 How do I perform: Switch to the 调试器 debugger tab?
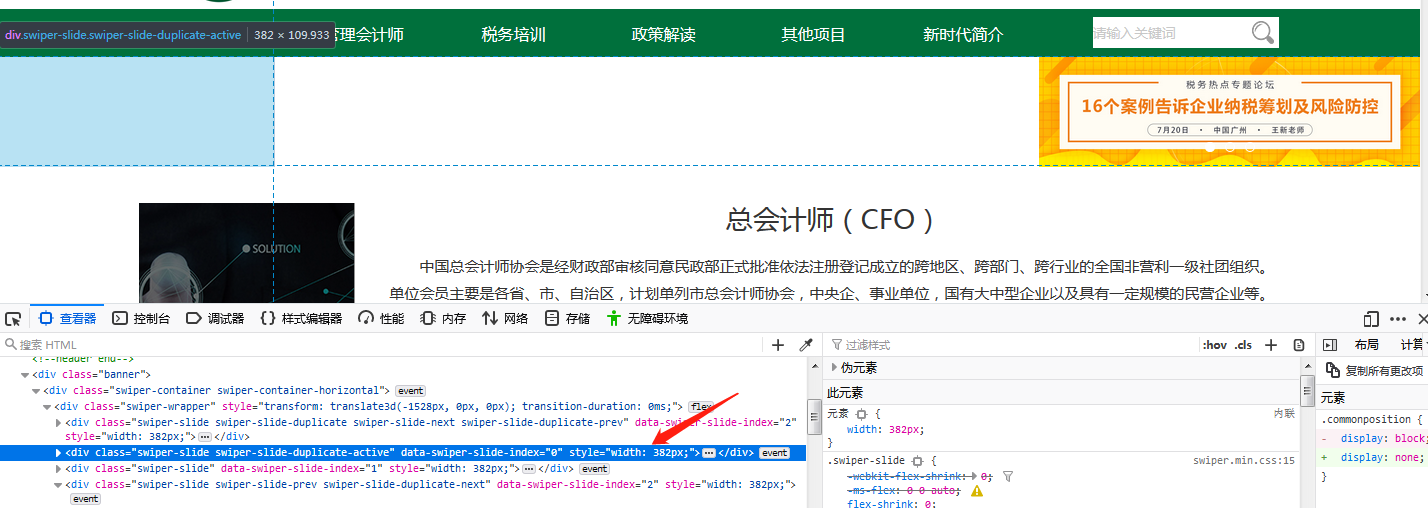click(x=215, y=319)
